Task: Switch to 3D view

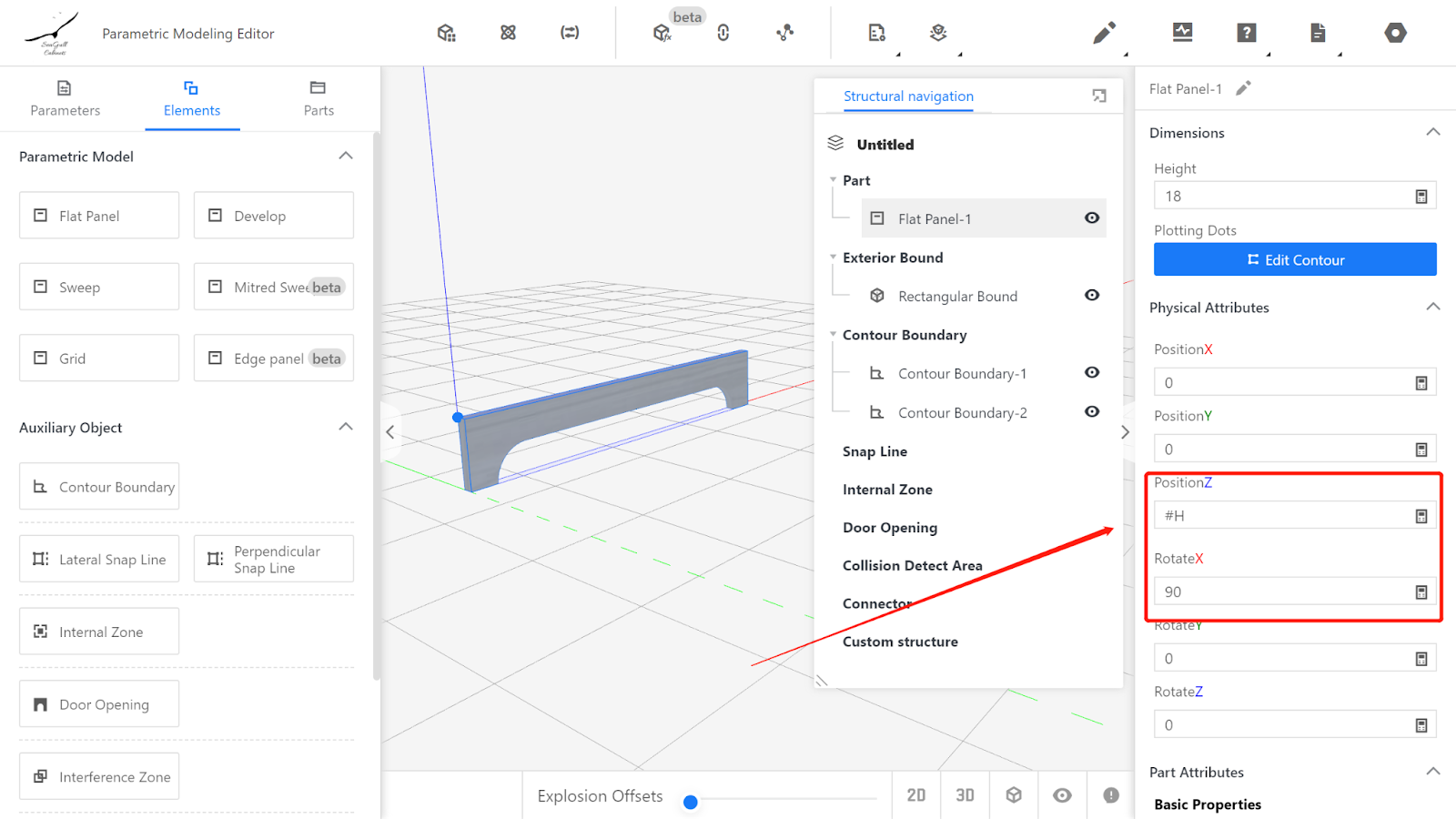Action: (965, 795)
